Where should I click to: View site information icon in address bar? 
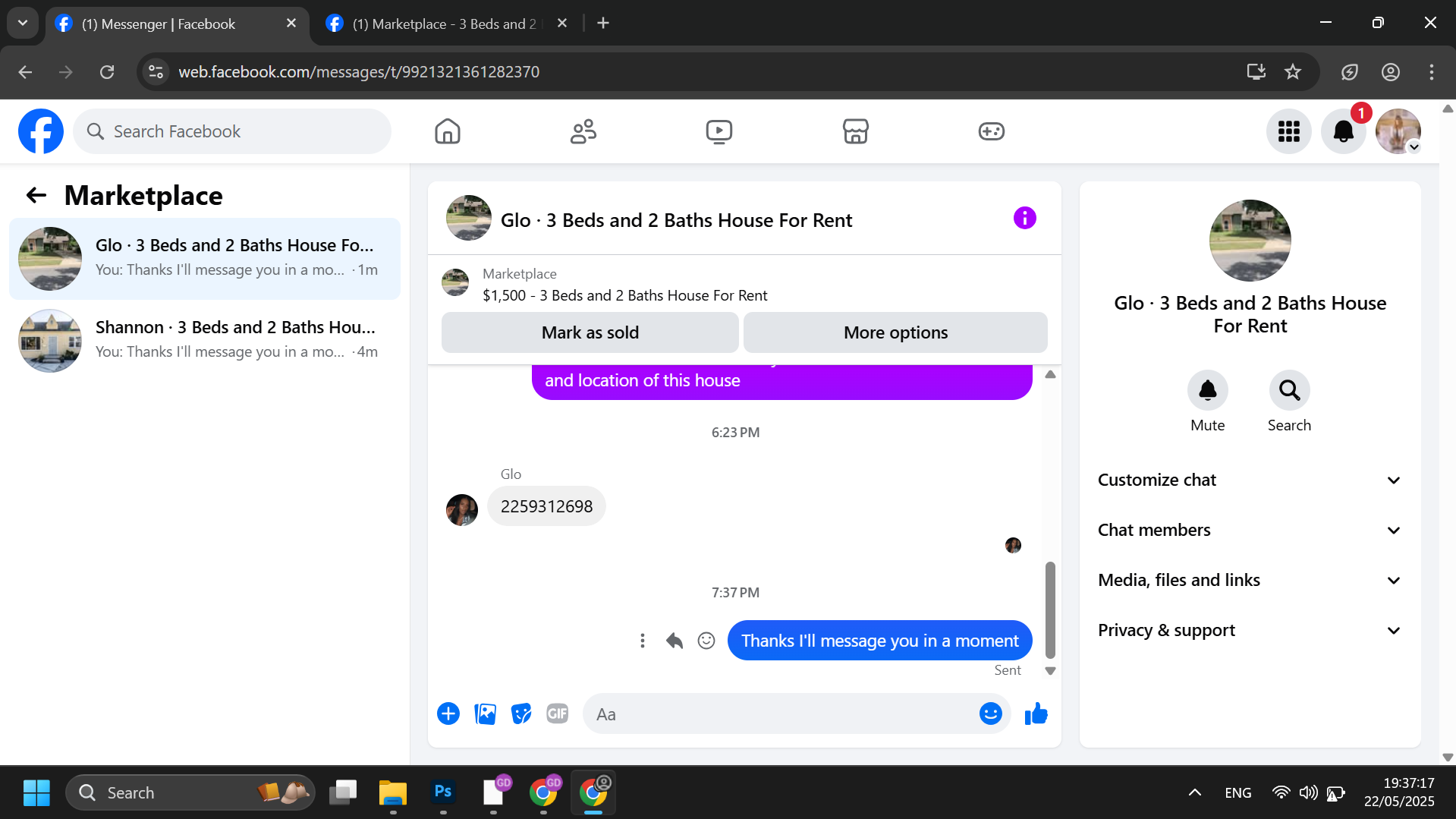tap(156, 72)
